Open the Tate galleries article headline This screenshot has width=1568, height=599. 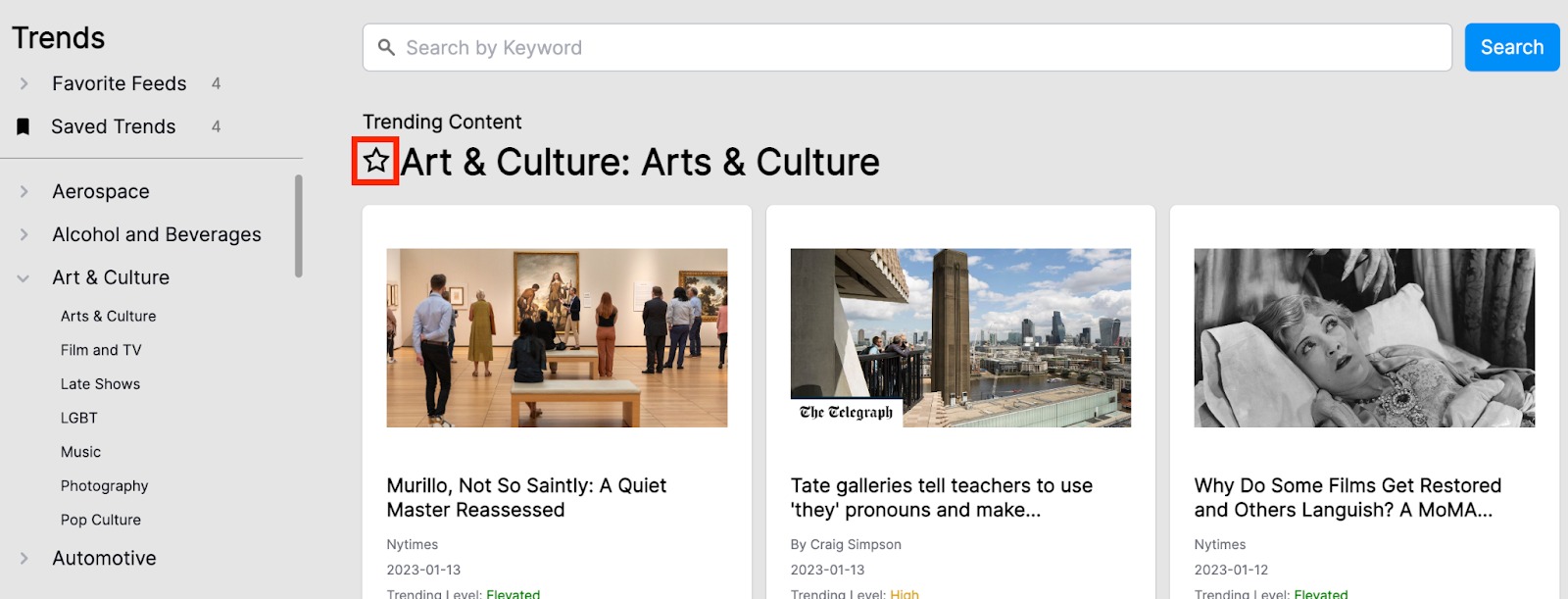[941, 498]
